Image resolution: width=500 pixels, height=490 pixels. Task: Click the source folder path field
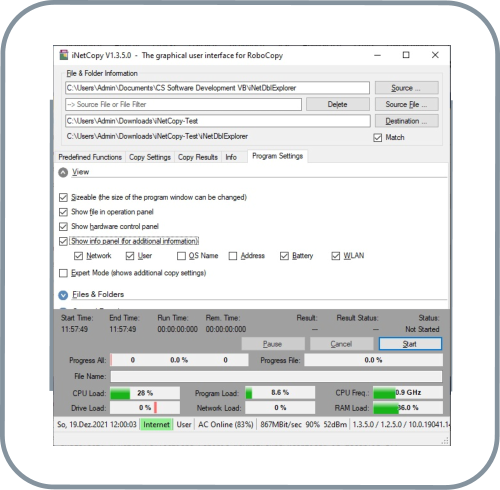[x=217, y=88]
